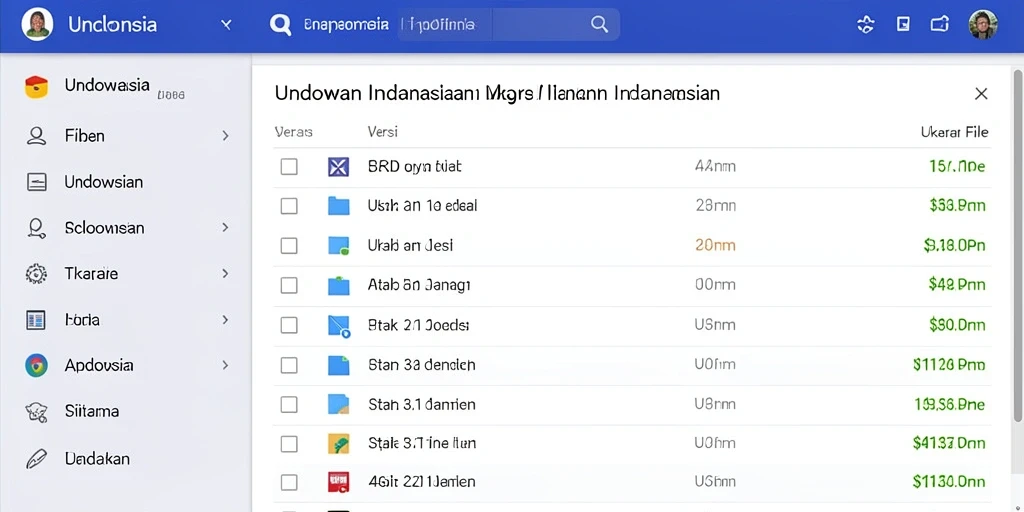Viewport: 1024px width, 512px height.
Task: Enable the checkbox for Stala 3.T ine Iıen
Action: pyautogui.click(x=289, y=444)
